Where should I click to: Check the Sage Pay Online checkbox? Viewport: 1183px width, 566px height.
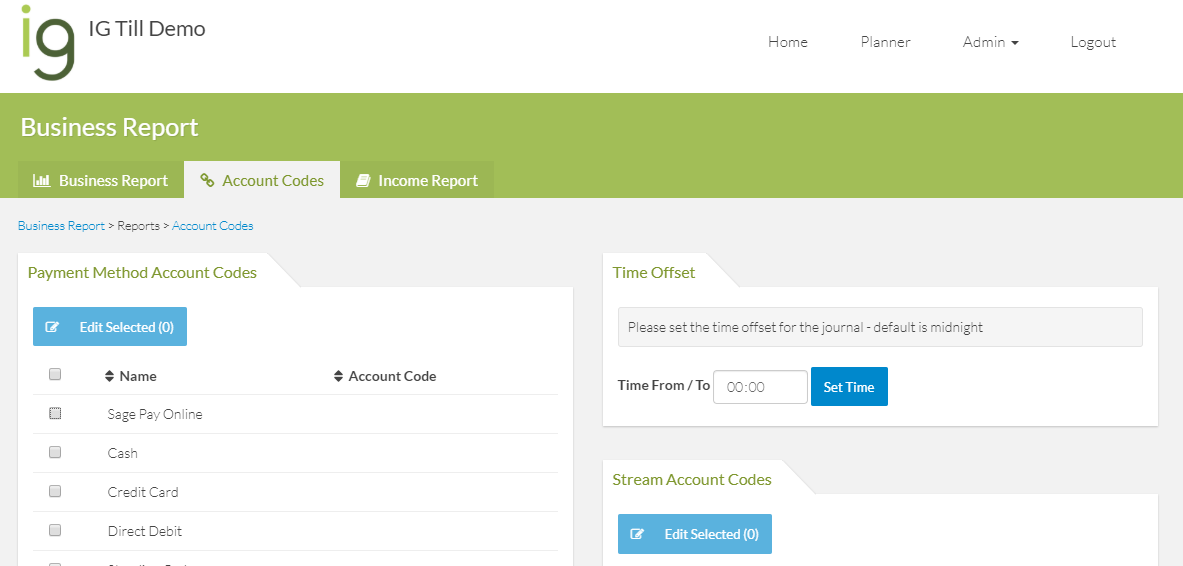[55, 413]
